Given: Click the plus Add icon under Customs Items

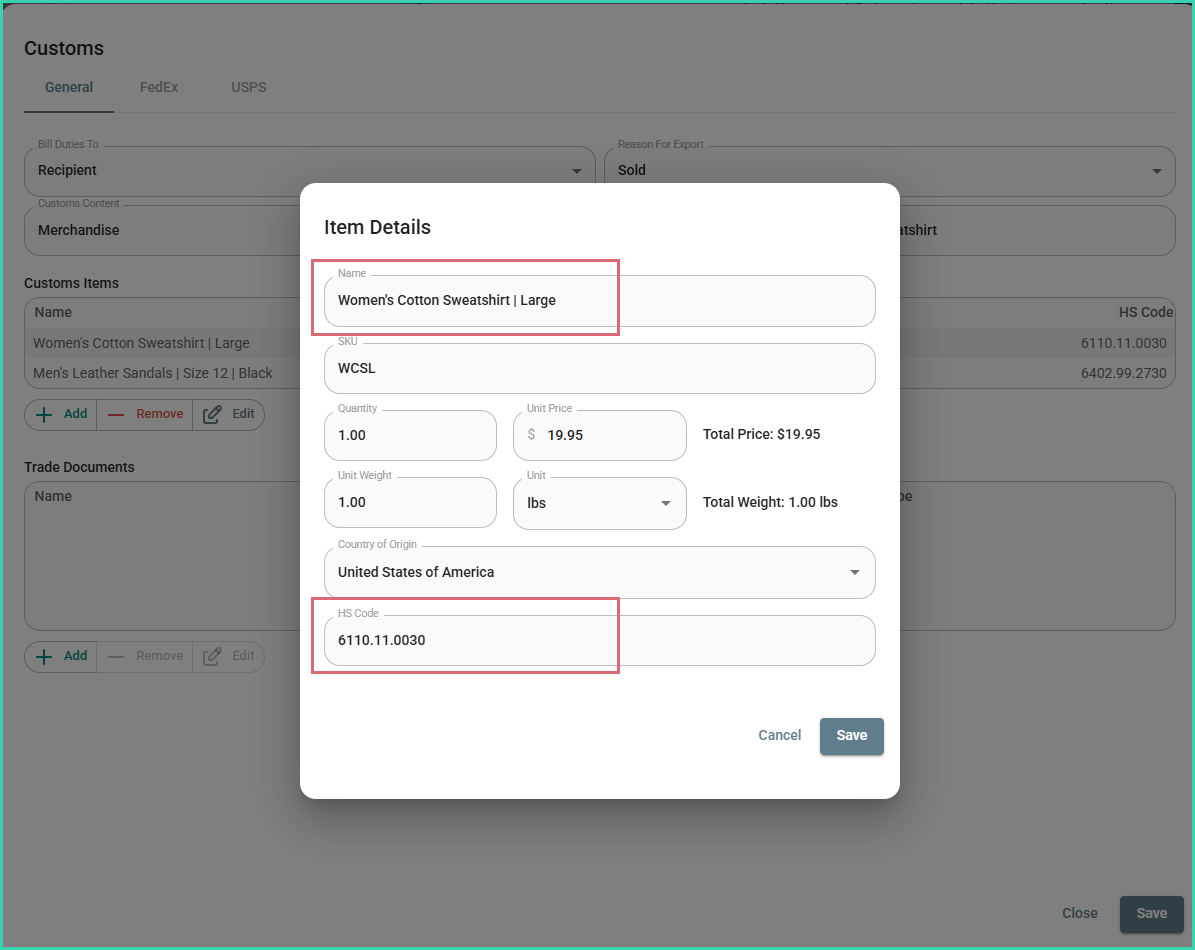Looking at the screenshot, I should click(45, 414).
